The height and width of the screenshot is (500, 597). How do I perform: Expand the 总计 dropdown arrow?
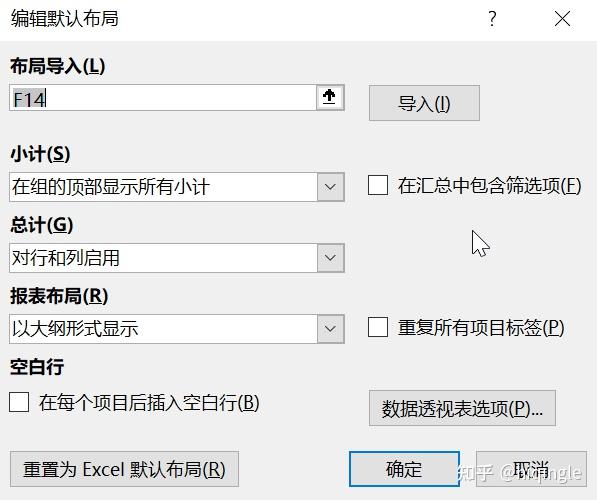click(x=330, y=258)
